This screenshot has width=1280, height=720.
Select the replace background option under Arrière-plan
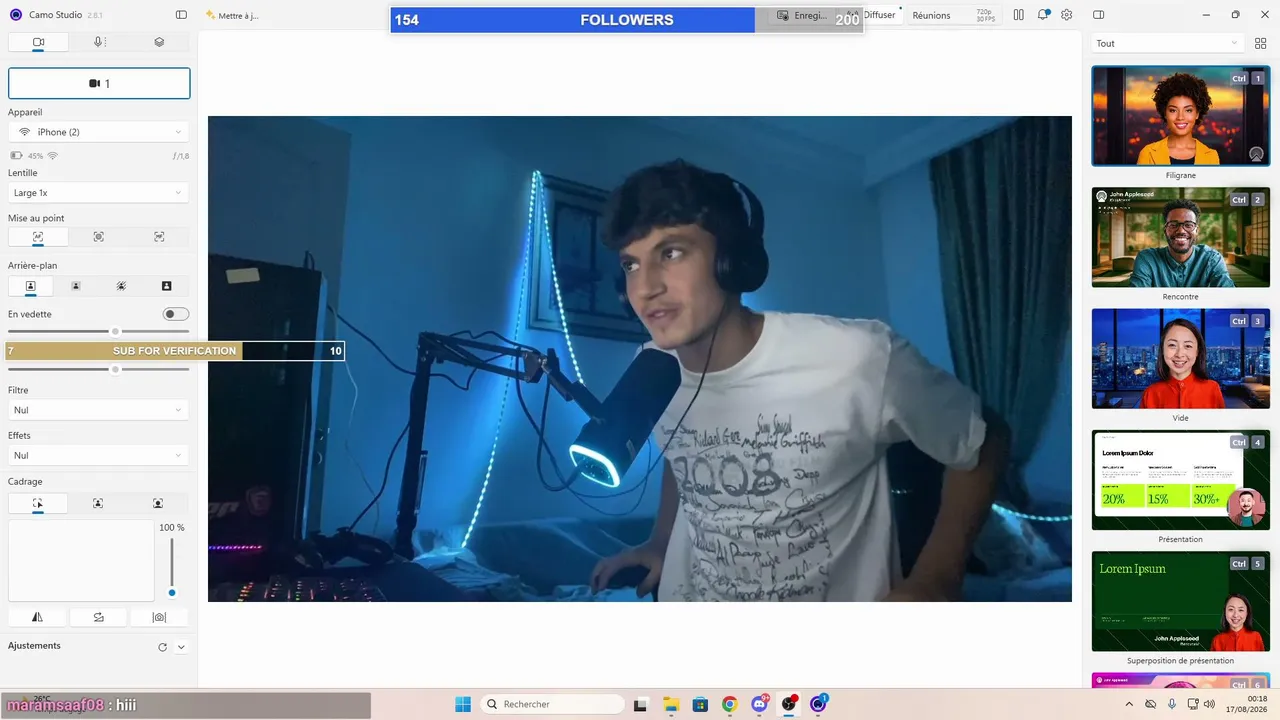166,286
